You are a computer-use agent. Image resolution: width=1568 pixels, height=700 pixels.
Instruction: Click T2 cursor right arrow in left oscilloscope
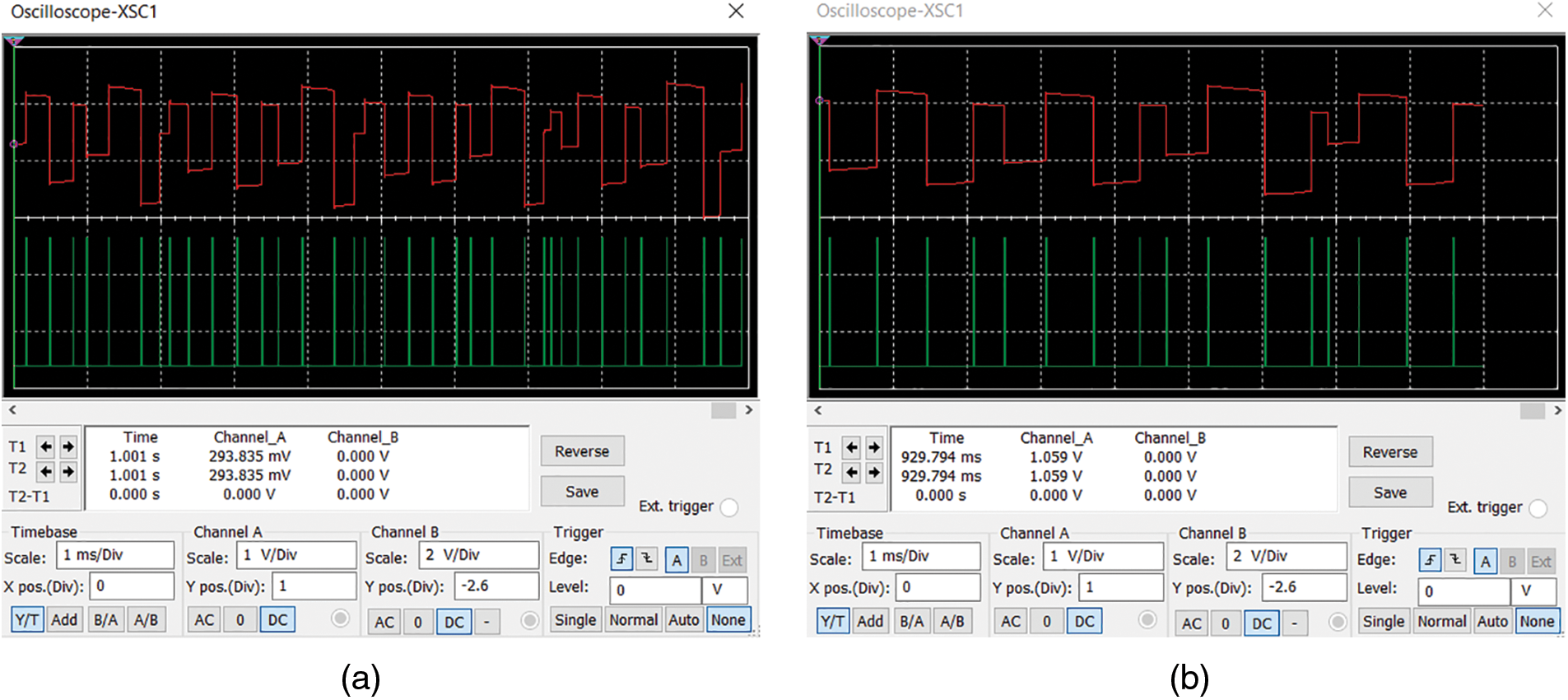(68, 472)
